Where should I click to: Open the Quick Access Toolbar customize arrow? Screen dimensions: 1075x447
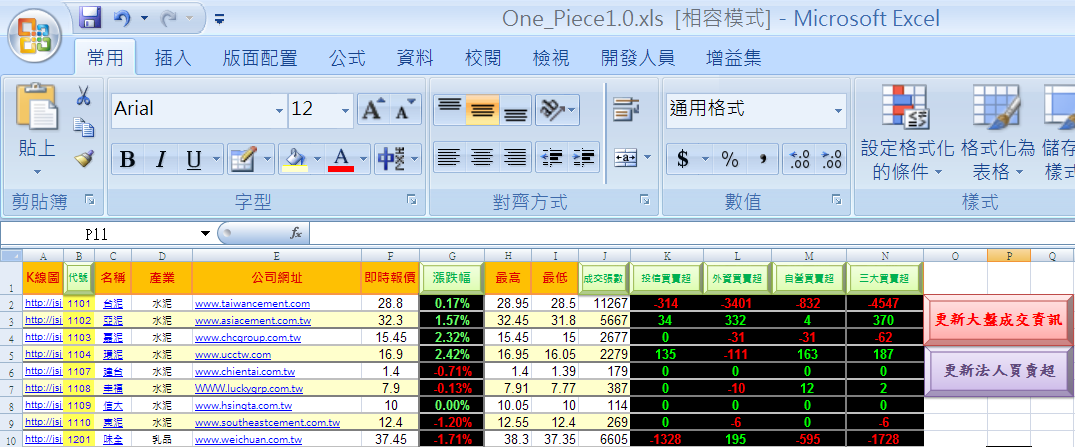[219, 19]
